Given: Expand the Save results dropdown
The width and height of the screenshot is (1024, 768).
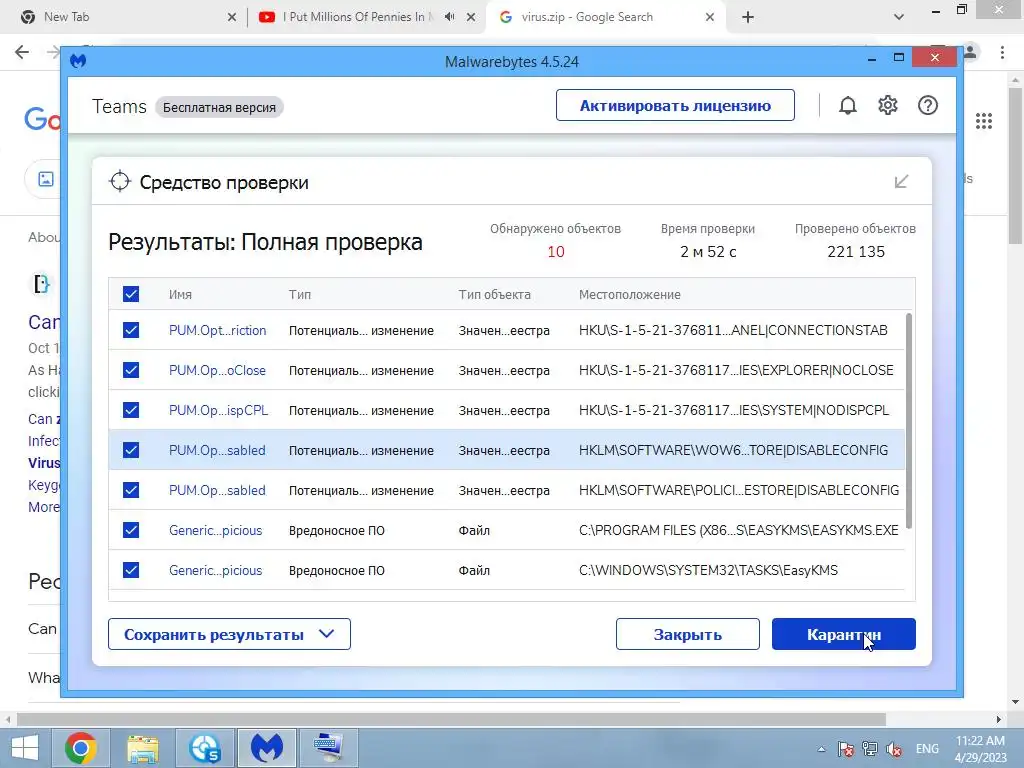Looking at the screenshot, I should (229, 634).
